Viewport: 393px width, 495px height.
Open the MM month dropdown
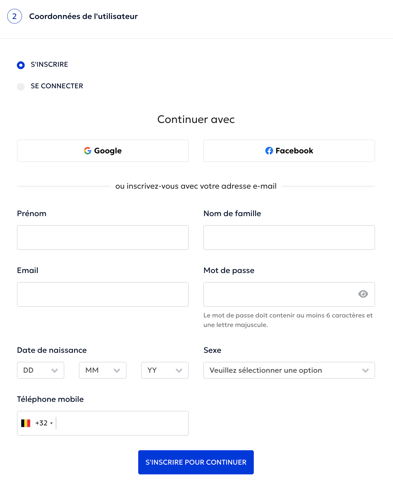tap(103, 370)
